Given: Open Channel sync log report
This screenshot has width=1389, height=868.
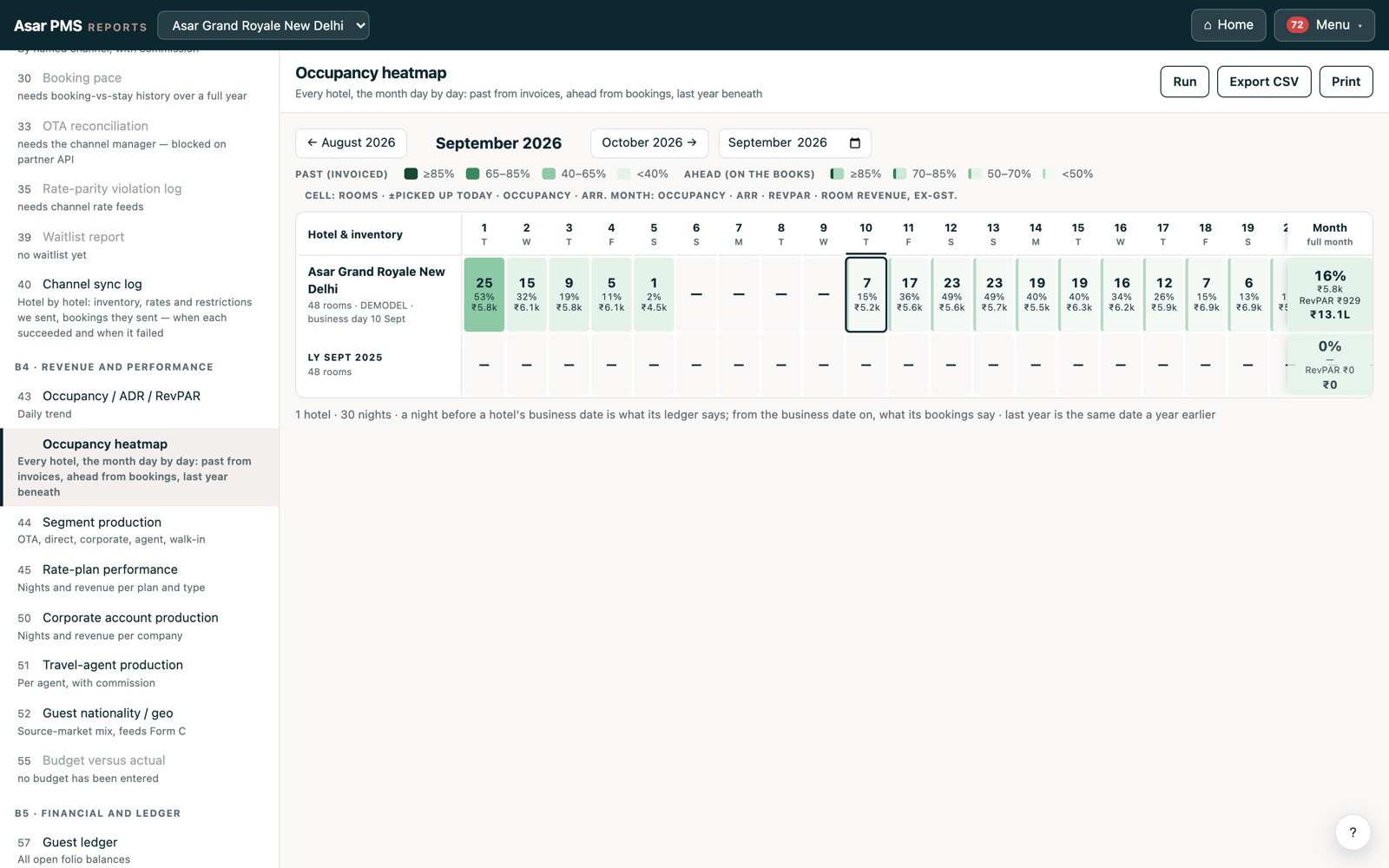Looking at the screenshot, I should pyautogui.click(x=139, y=307).
